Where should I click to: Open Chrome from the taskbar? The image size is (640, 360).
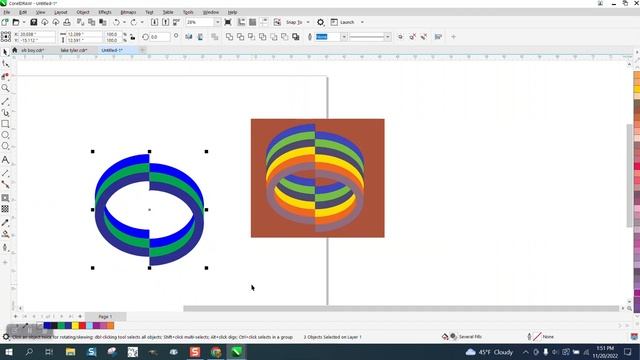click(216, 352)
